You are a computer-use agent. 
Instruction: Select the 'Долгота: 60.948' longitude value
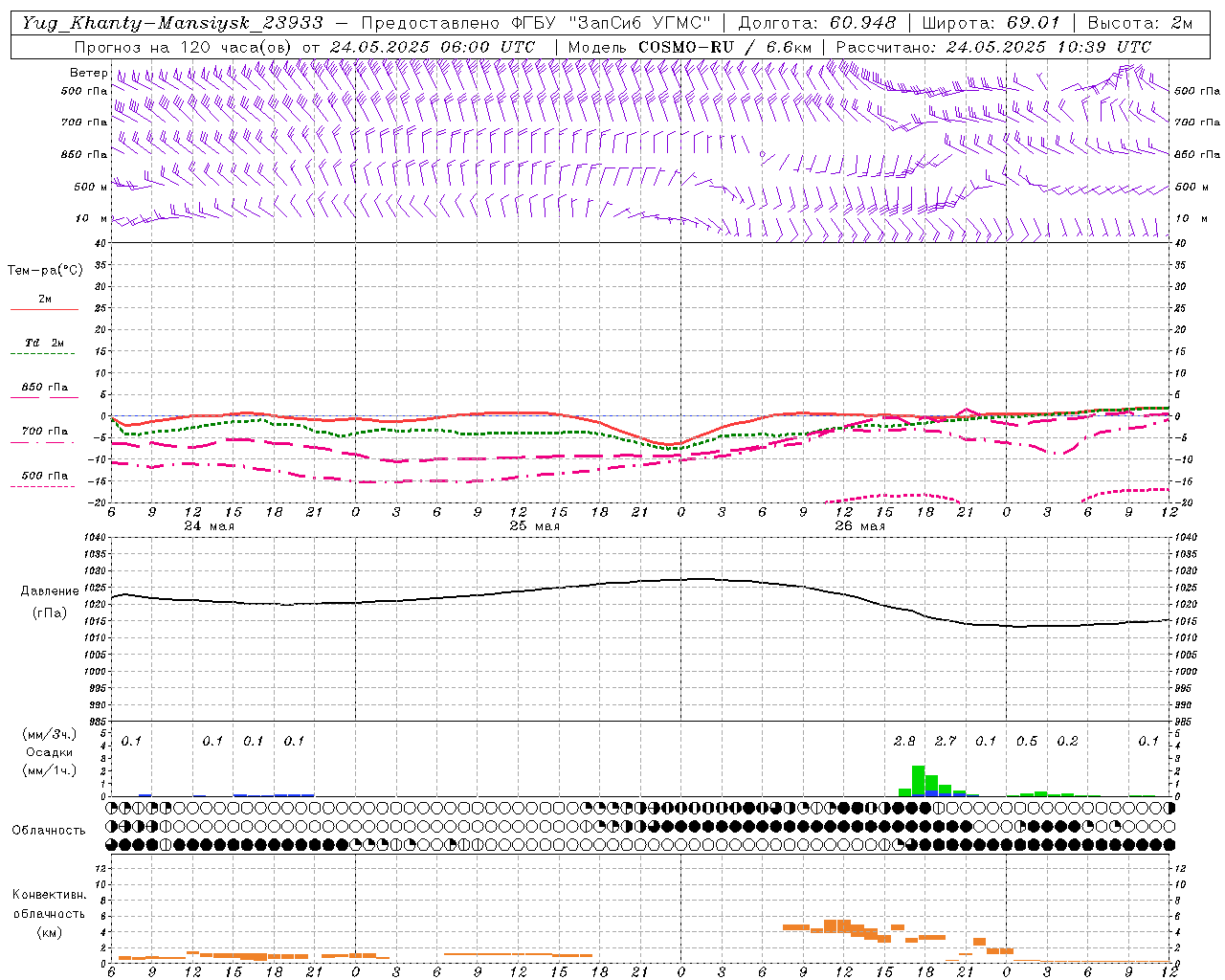(x=817, y=23)
